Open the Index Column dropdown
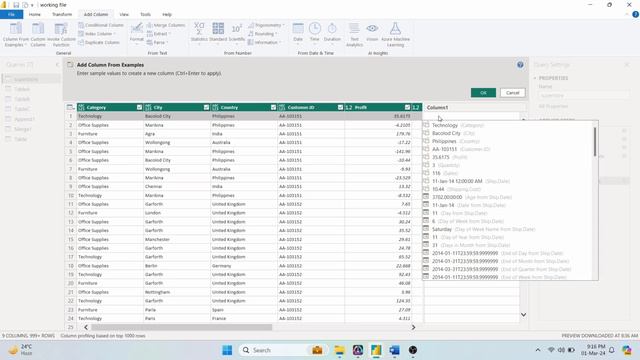The height and width of the screenshot is (360, 640). click(115, 34)
